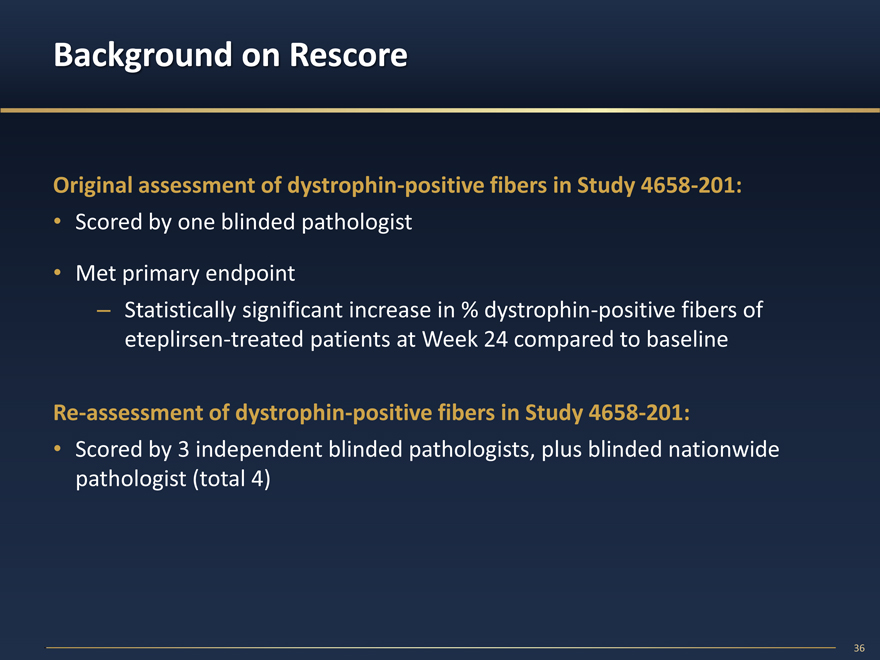The height and width of the screenshot is (660, 880).
Task: Click the bullet dot before "Scored by 3"
Action: point(59,450)
